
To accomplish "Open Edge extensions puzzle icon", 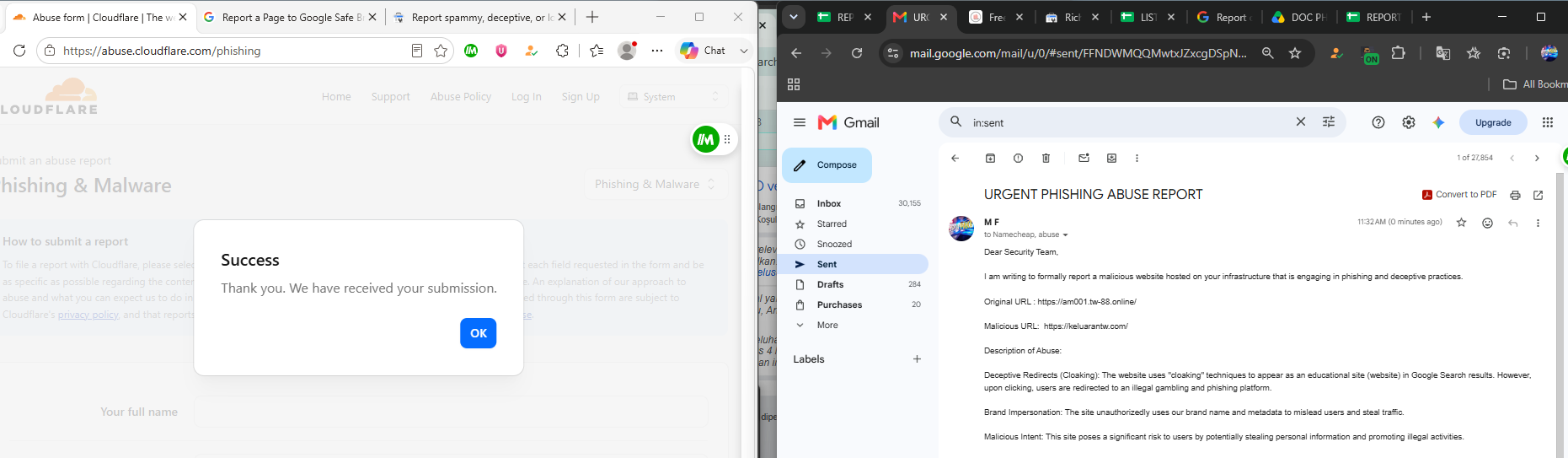I will point(562,51).
